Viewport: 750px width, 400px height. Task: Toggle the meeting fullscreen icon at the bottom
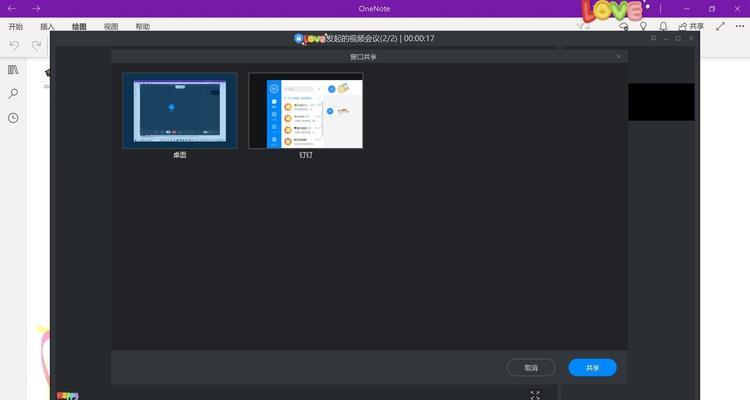pos(535,395)
